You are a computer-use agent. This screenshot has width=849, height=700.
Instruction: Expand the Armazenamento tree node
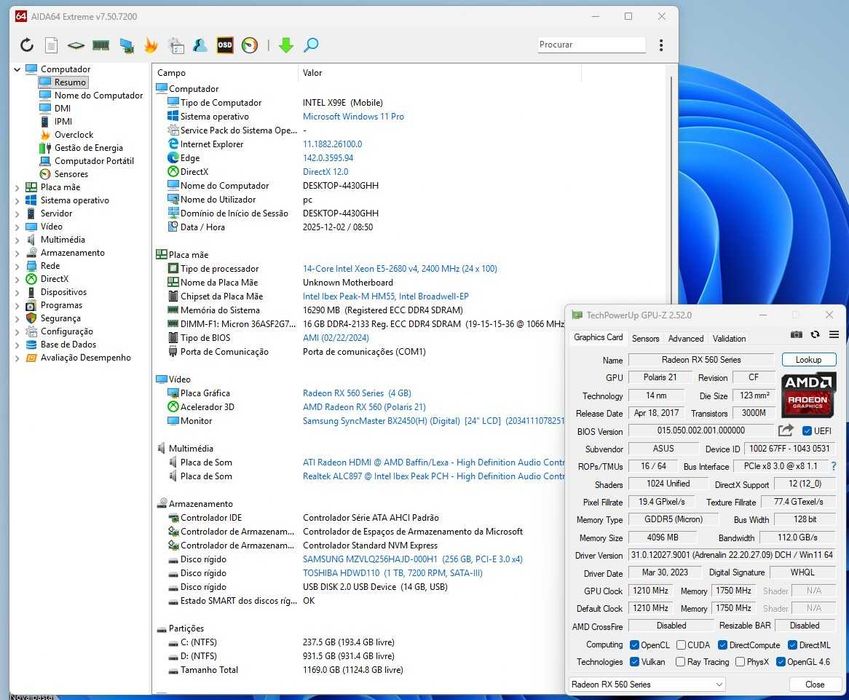click(17, 253)
